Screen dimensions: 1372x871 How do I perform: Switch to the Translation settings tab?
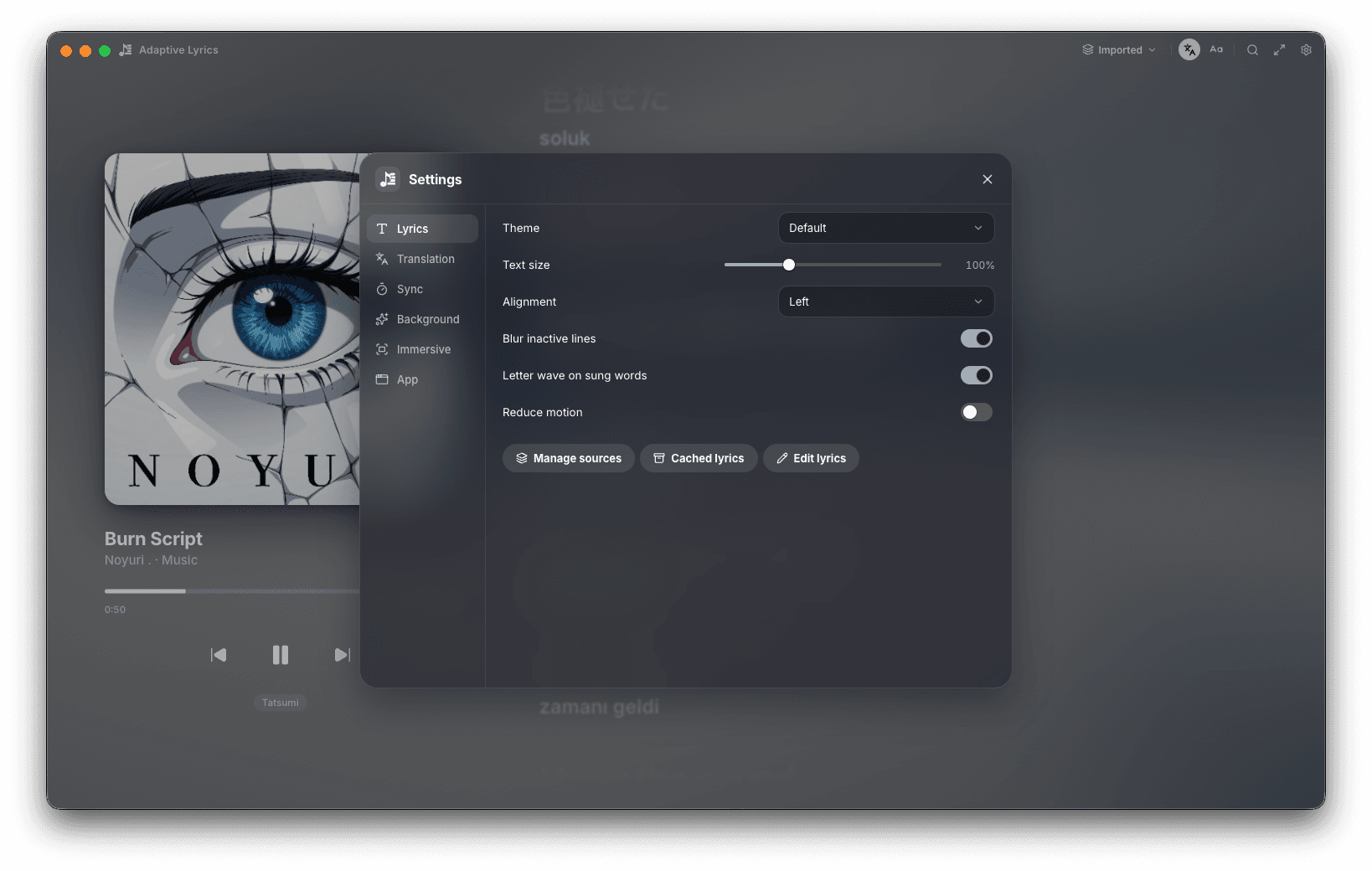(x=422, y=259)
